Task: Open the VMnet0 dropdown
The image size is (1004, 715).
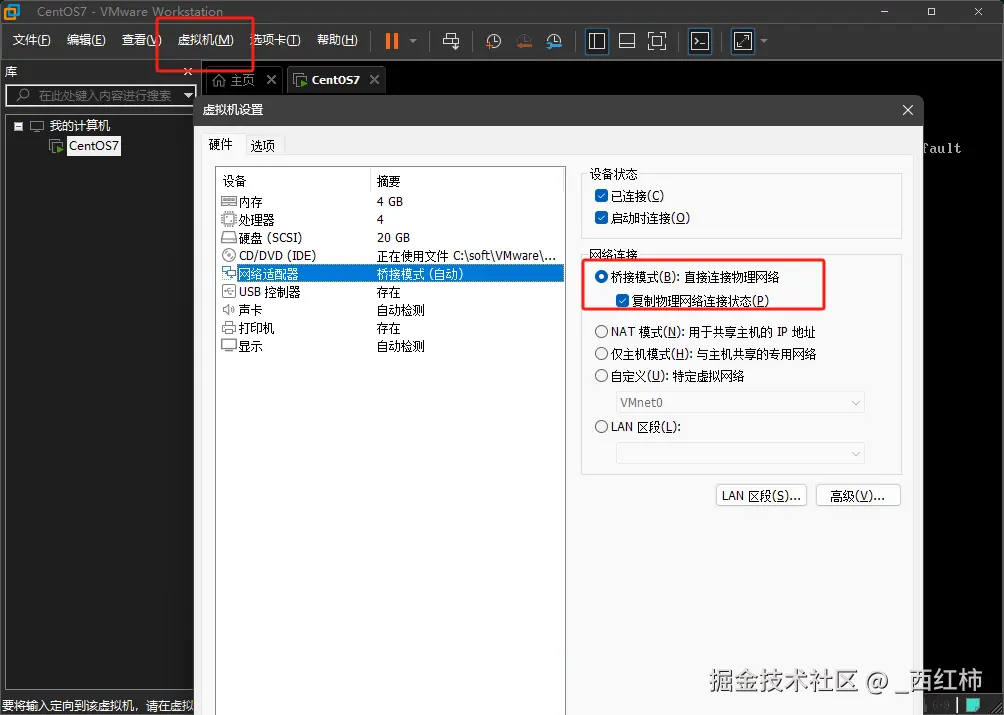Action: [740, 403]
